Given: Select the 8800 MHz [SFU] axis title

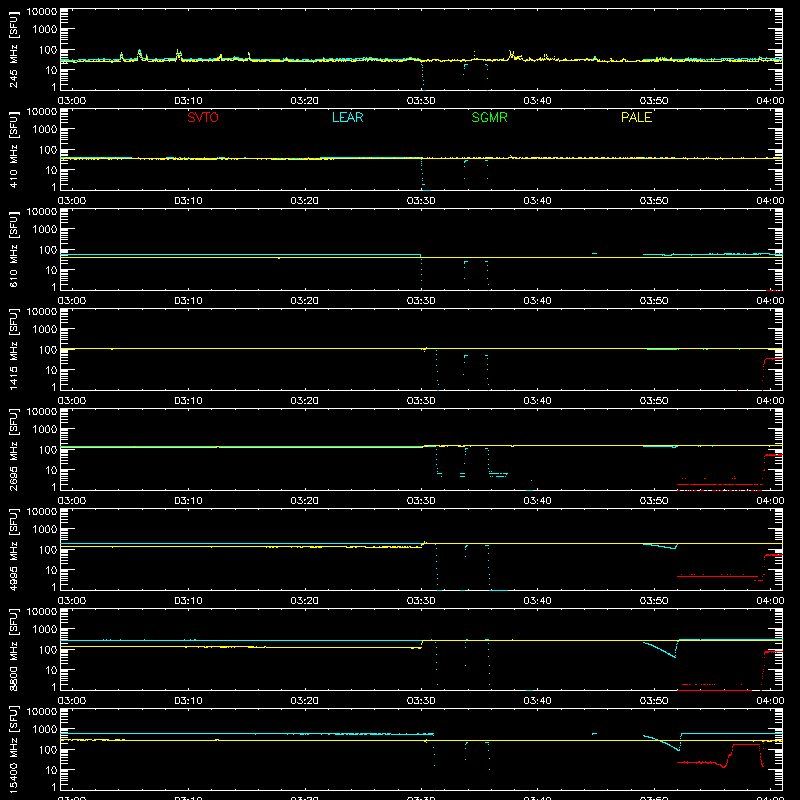Looking at the screenshot, I should [x=13, y=649].
